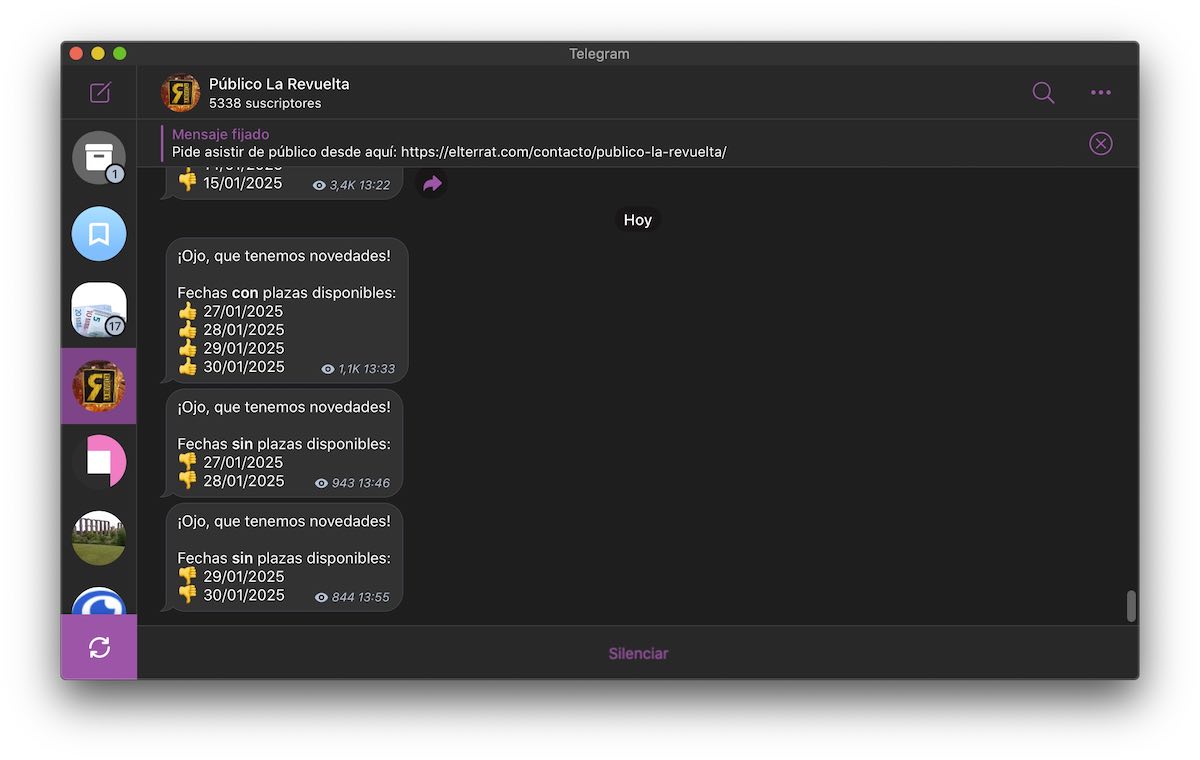Click thumbs up emoji beside 28/01/2025

[188, 329]
